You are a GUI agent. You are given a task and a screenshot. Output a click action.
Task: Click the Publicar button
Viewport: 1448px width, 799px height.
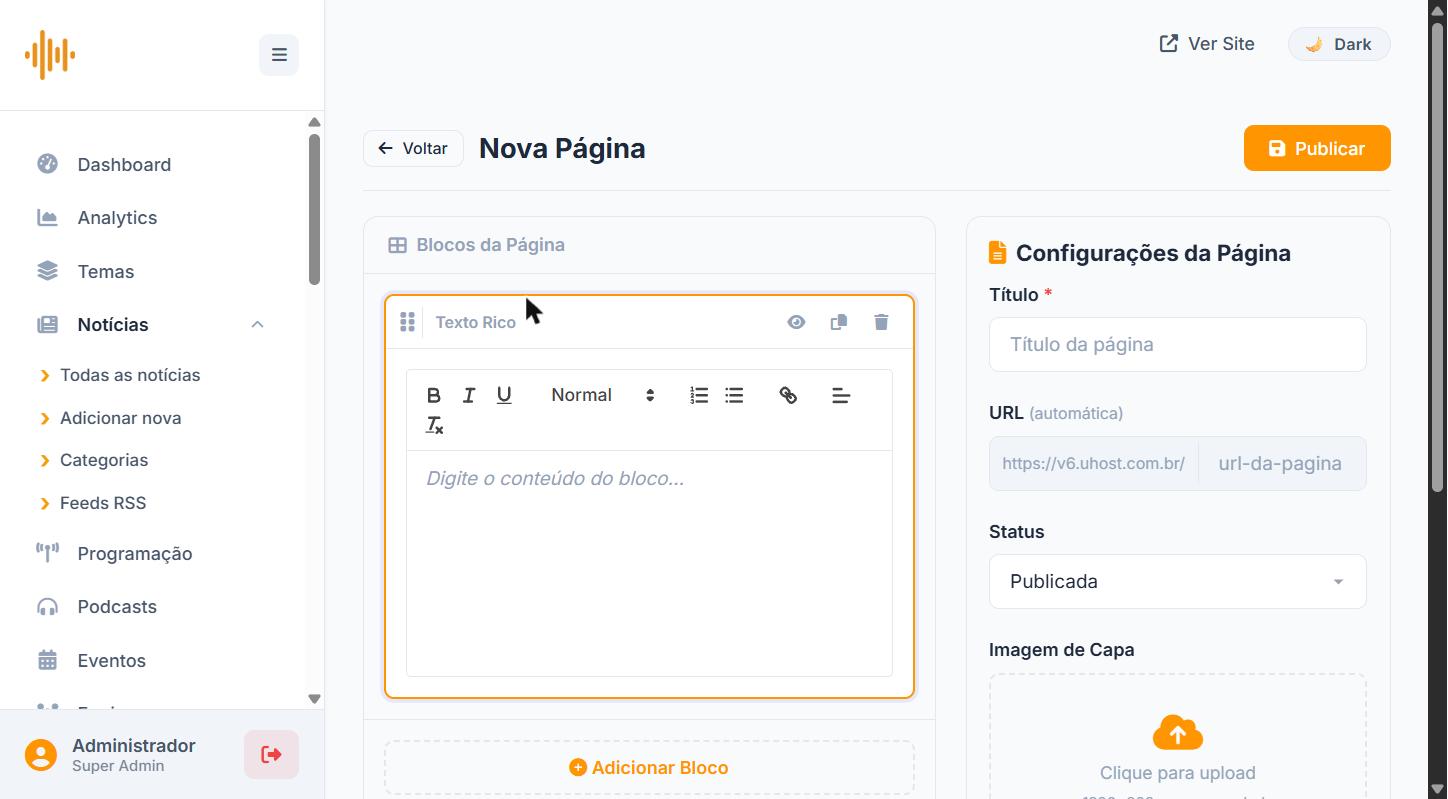pos(1317,148)
